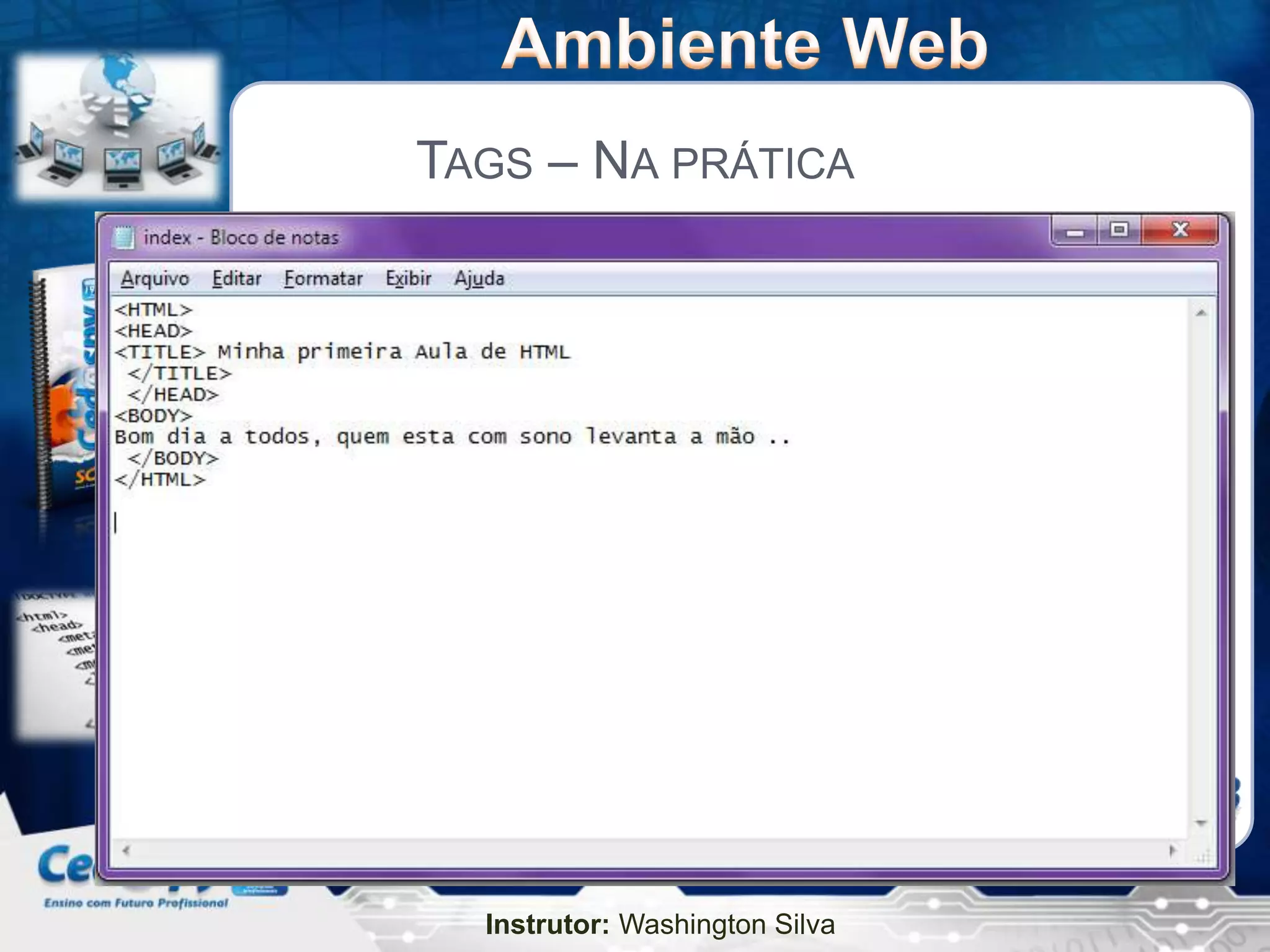Screen dimensions: 1270x952
Task: Maximize the Bloco de notas window
Action: [x=1119, y=231]
